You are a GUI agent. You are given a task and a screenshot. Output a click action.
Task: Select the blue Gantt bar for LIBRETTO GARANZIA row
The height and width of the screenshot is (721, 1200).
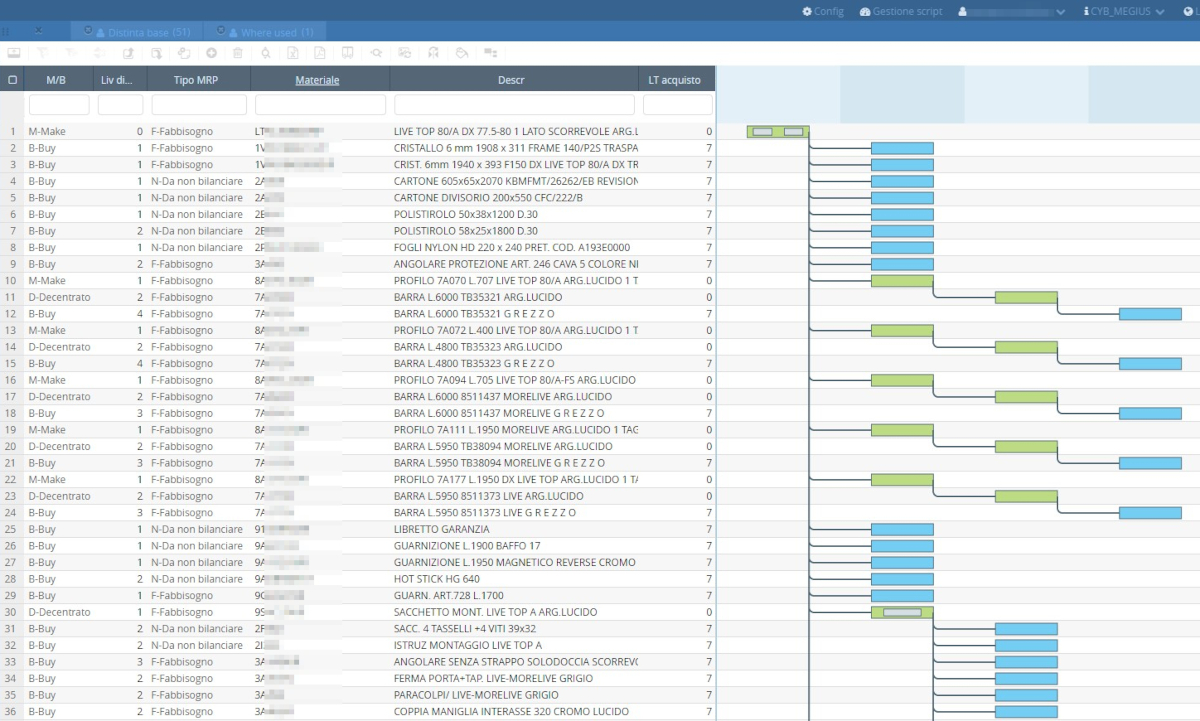coord(902,529)
